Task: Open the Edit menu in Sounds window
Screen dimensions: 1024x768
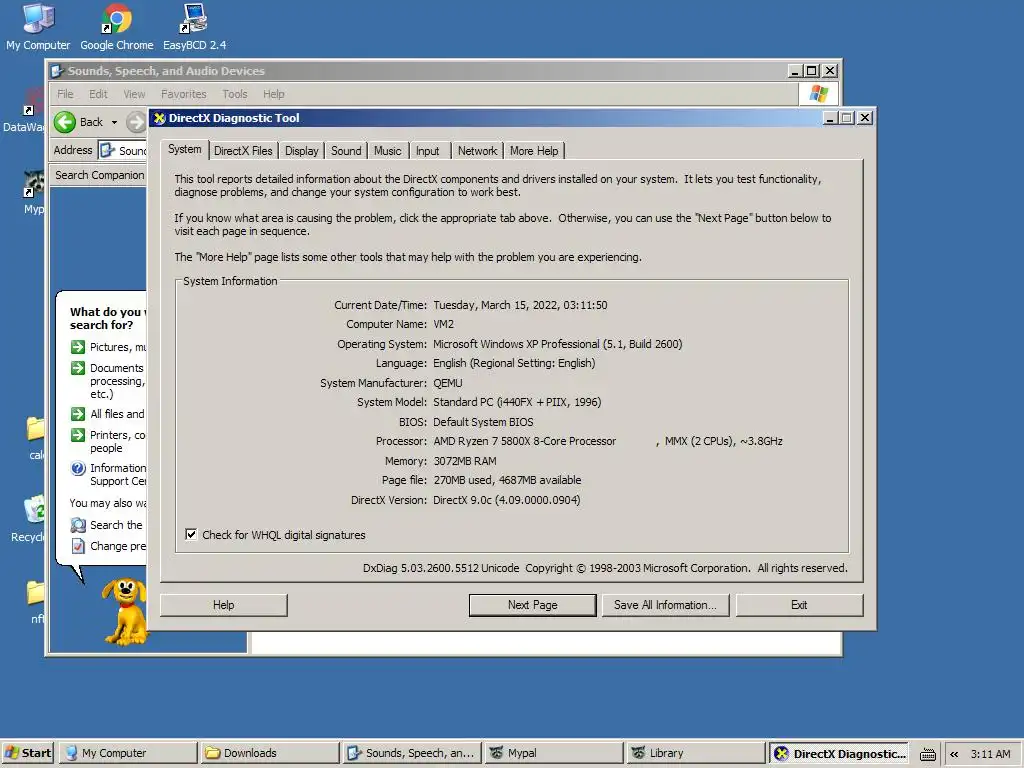Action: tap(98, 94)
